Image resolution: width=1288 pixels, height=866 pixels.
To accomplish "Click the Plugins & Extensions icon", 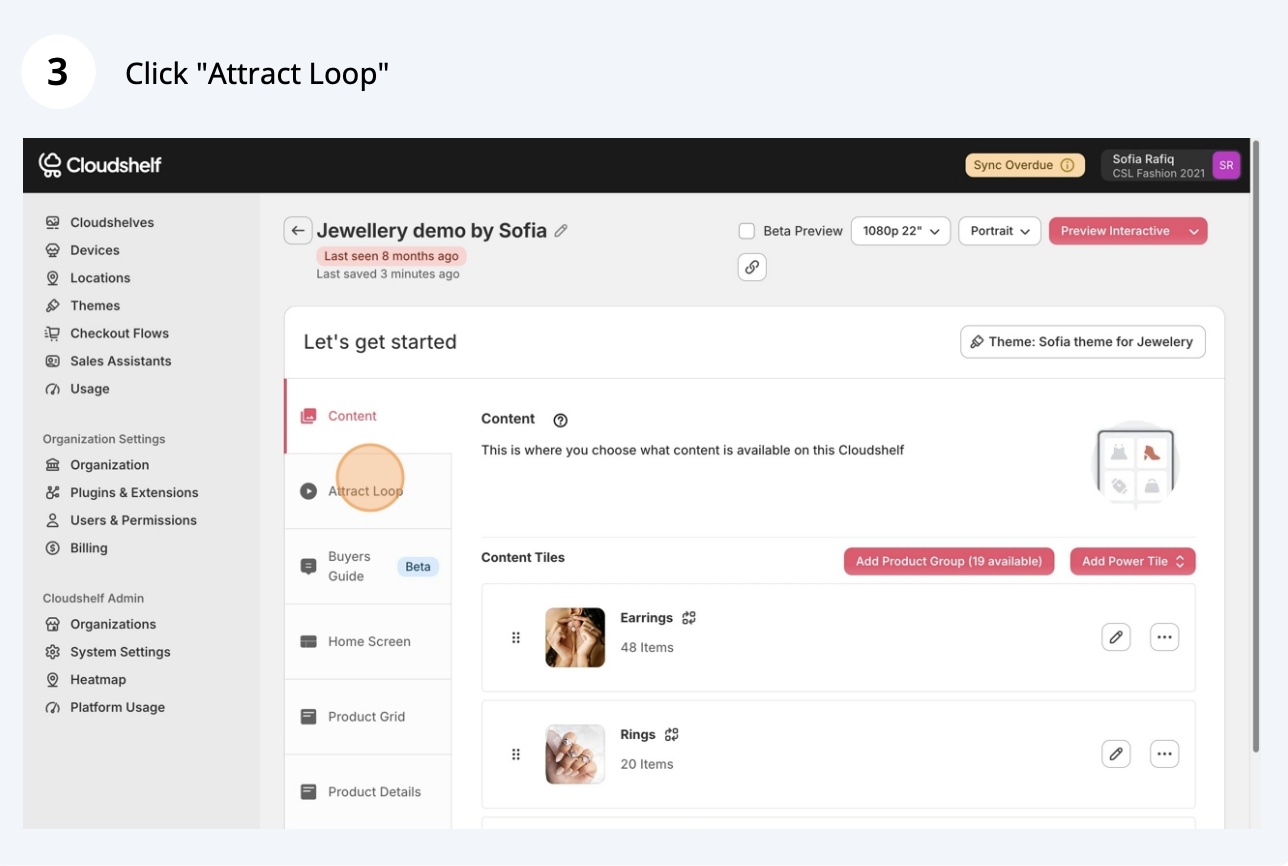I will 53,492.
